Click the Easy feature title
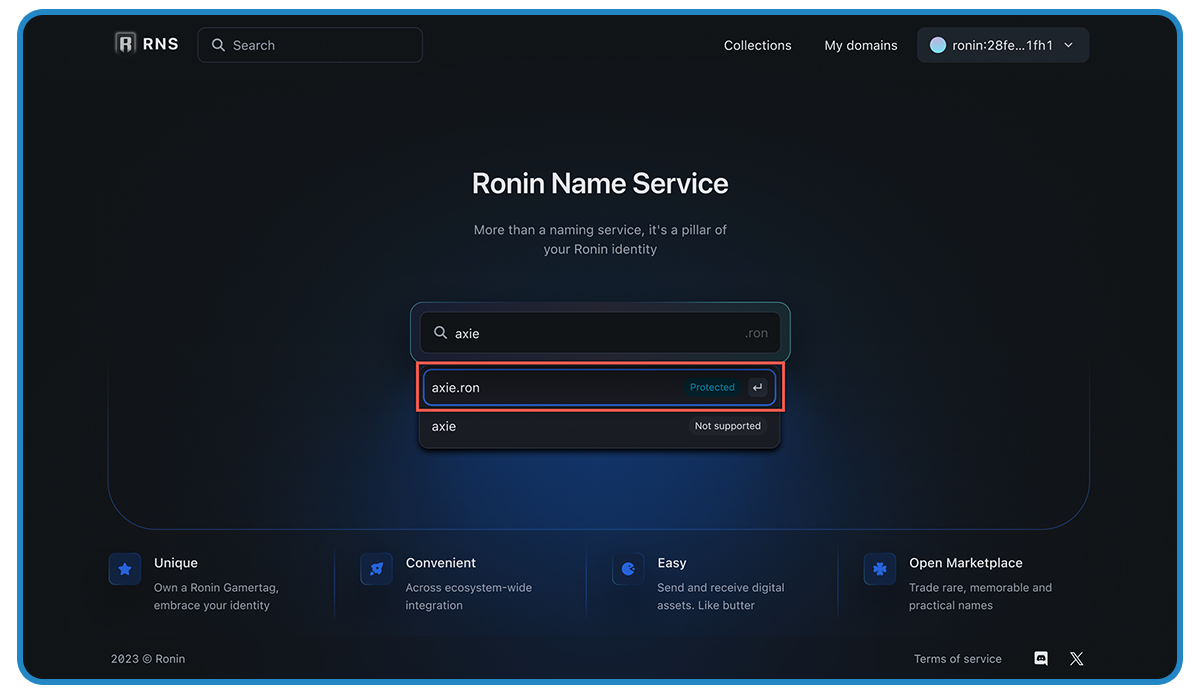1200x693 pixels. click(672, 563)
